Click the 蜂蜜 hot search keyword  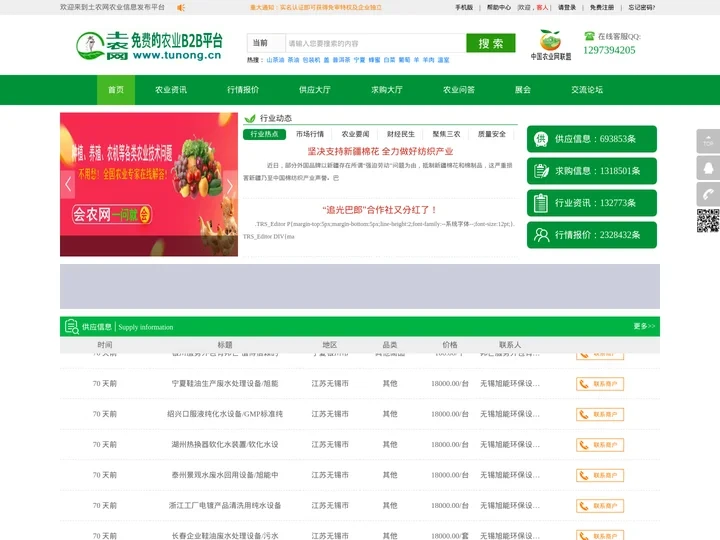(x=374, y=60)
